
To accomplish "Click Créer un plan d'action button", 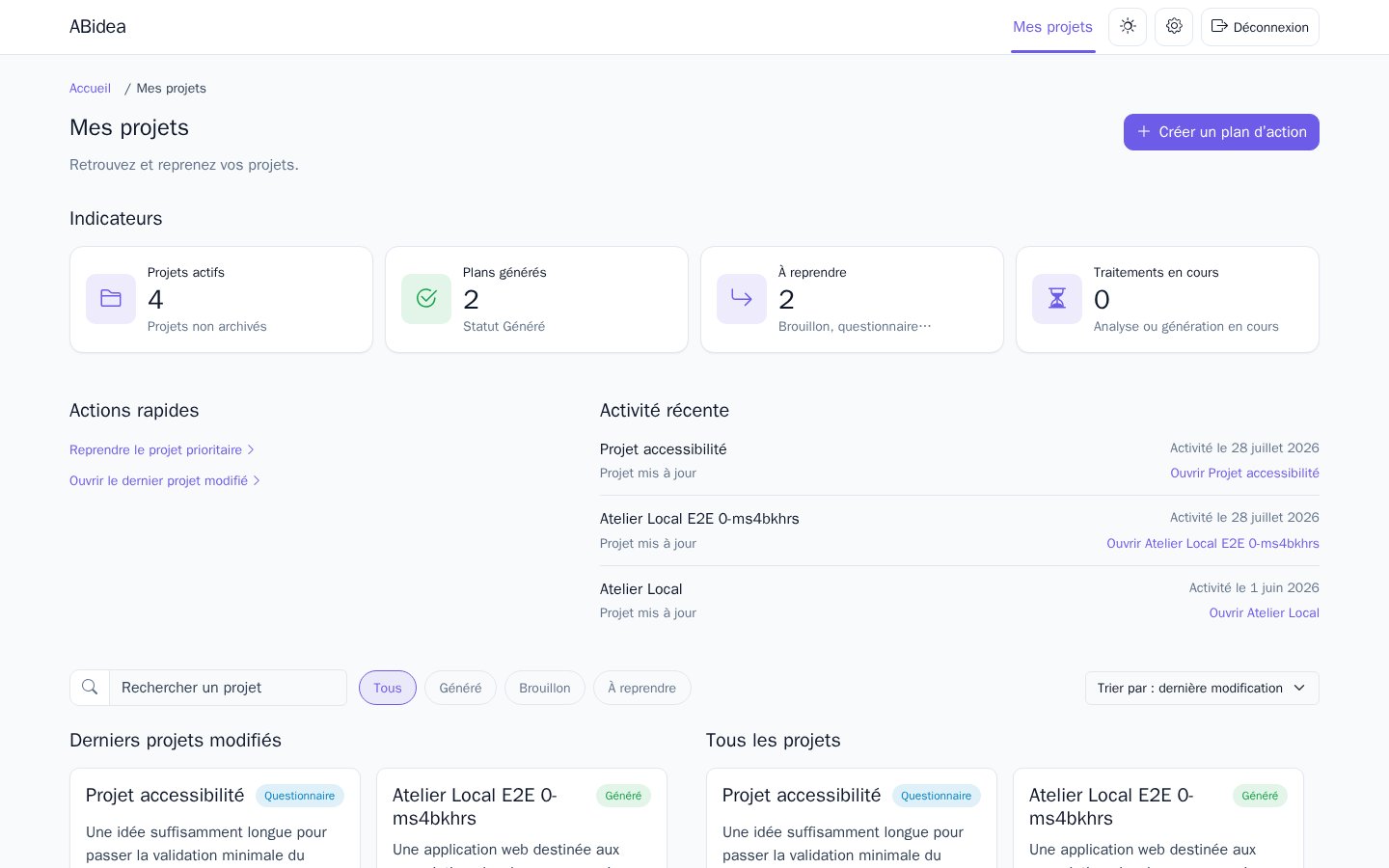I will [x=1221, y=132].
